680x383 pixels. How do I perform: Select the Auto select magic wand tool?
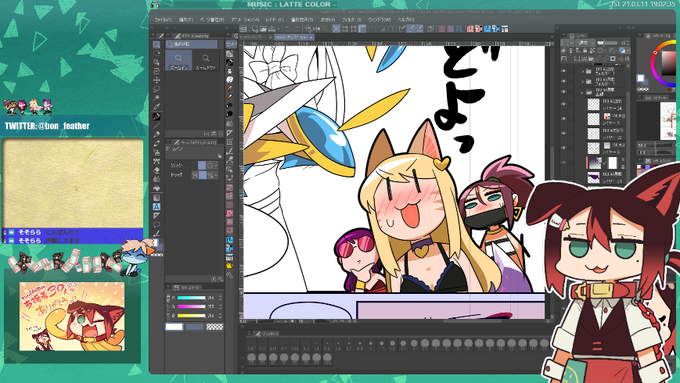click(x=157, y=98)
